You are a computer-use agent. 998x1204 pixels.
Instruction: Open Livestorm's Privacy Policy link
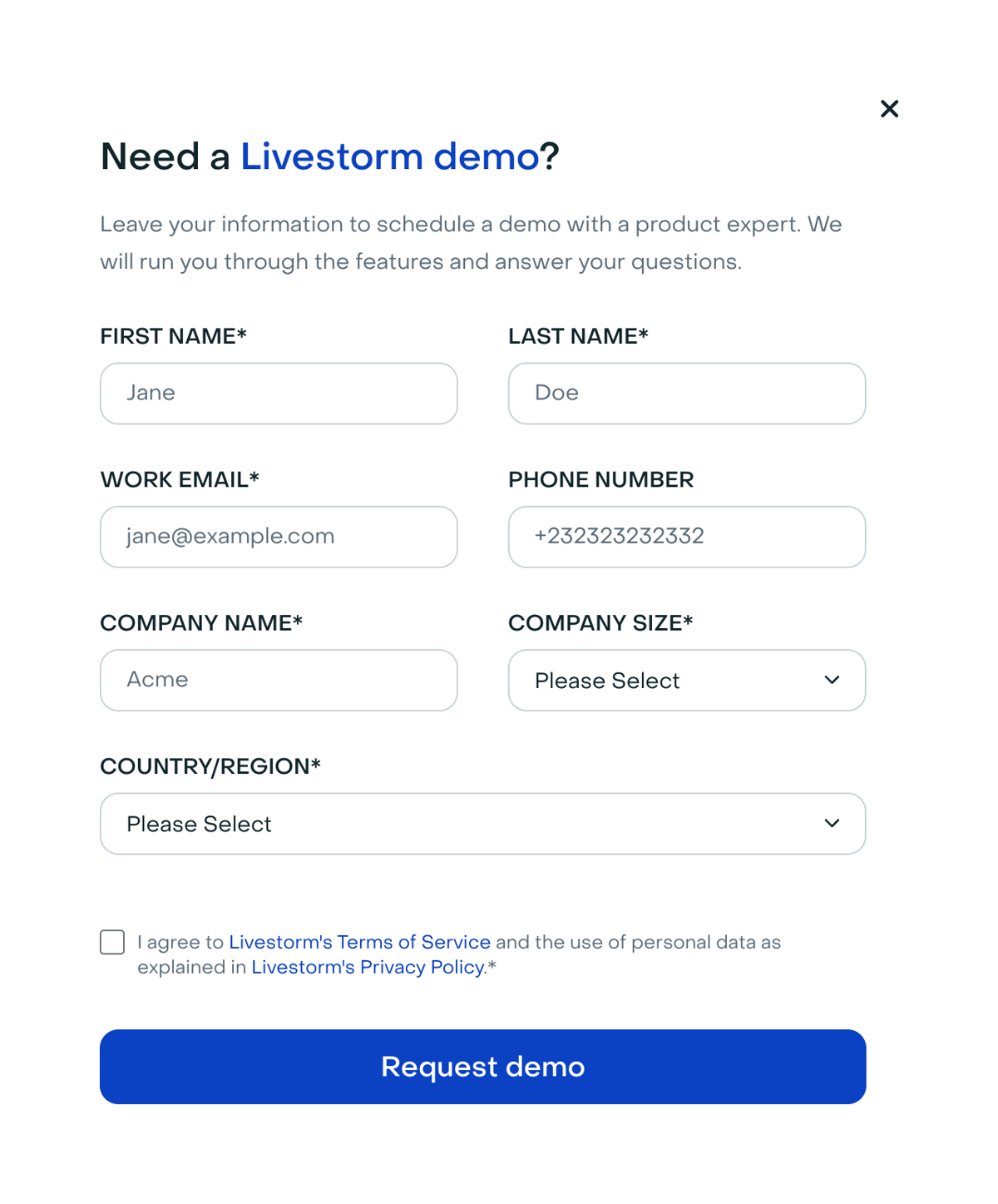coord(367,967)
